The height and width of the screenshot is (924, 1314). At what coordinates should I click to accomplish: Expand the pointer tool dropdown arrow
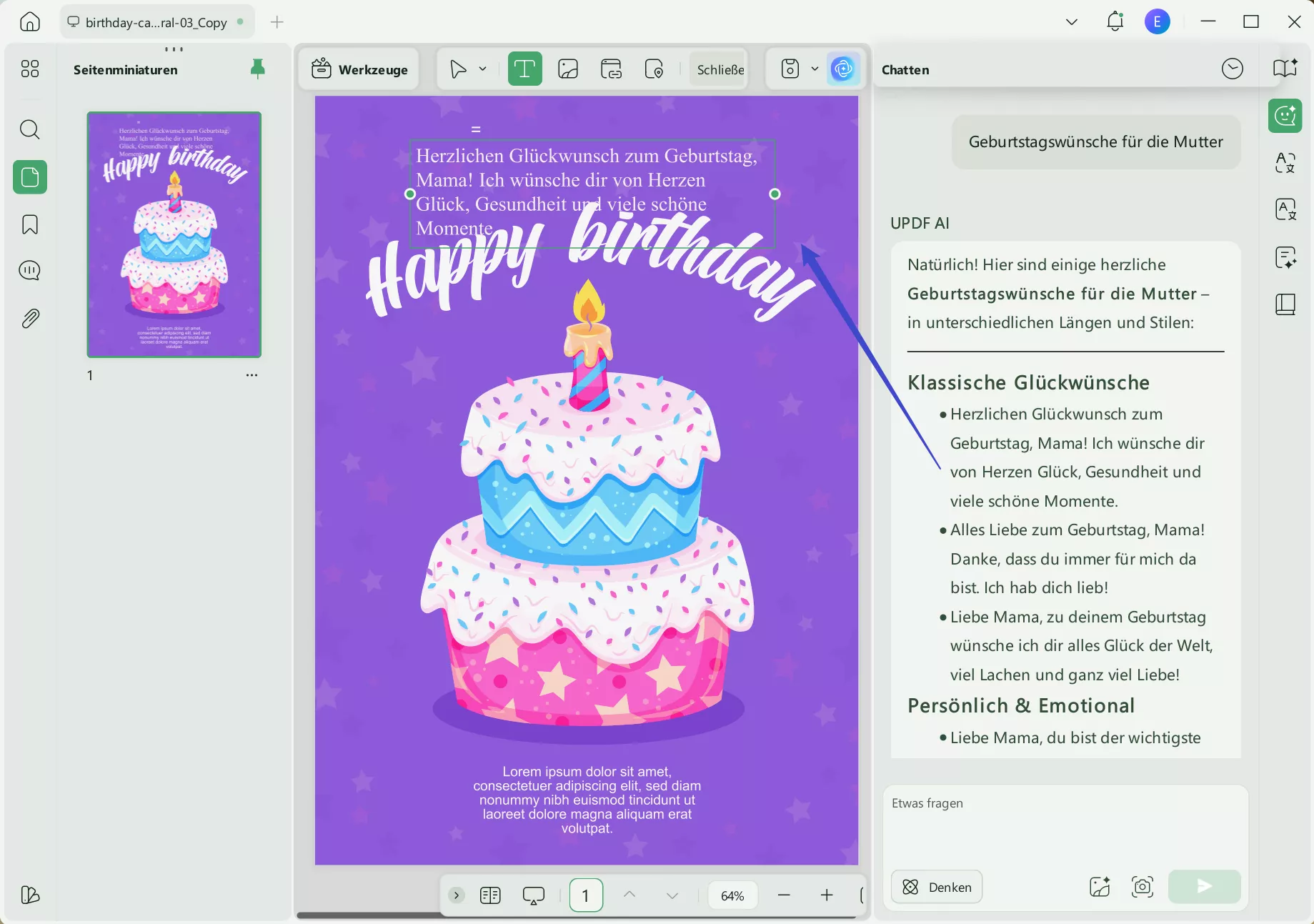click(483, 69)
